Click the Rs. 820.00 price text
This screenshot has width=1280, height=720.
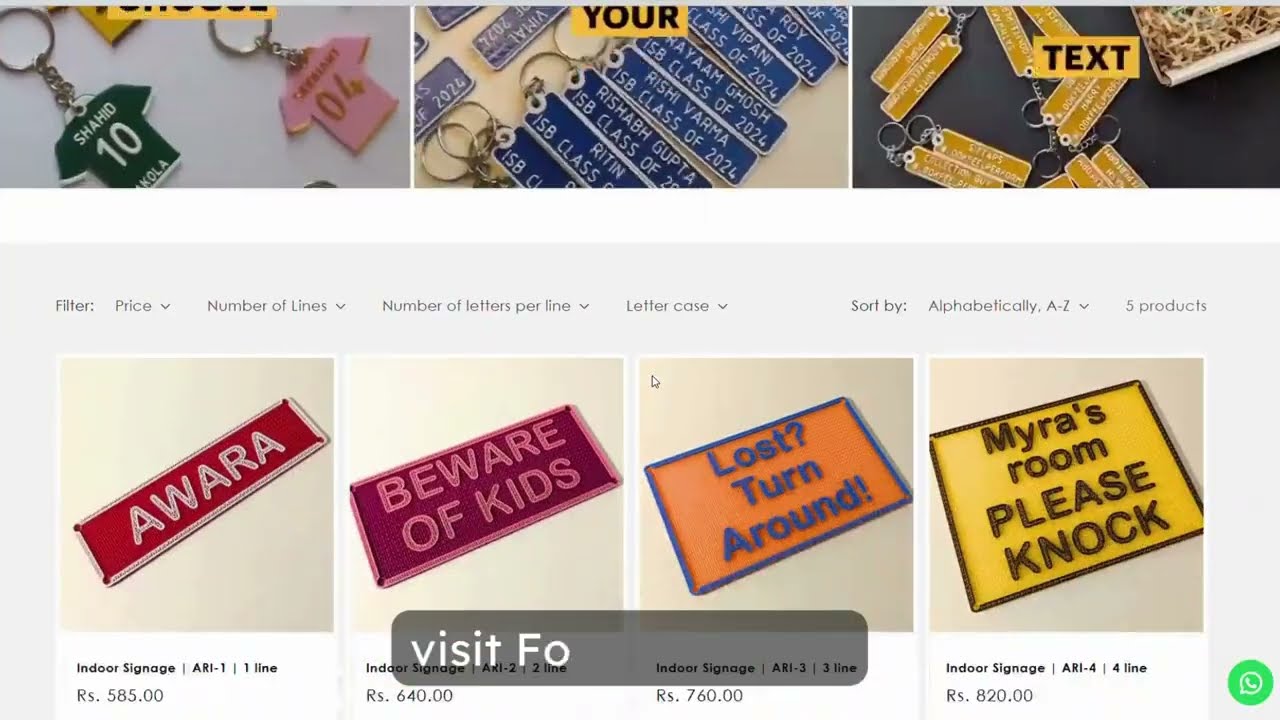pos(990,695)
